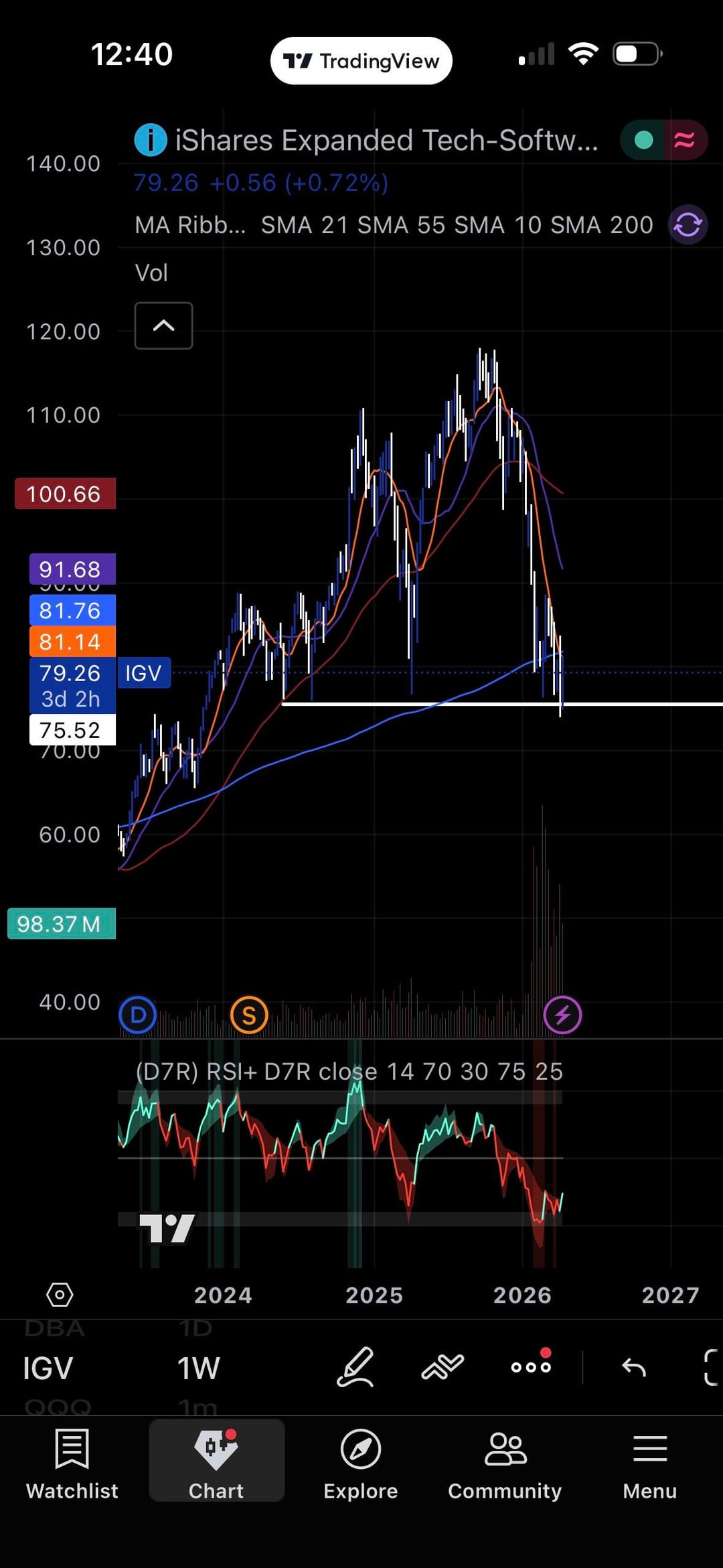Open chart settings hexagon icon
The width and height of the screenshot is (723, 1568).
pos(60,1295)
